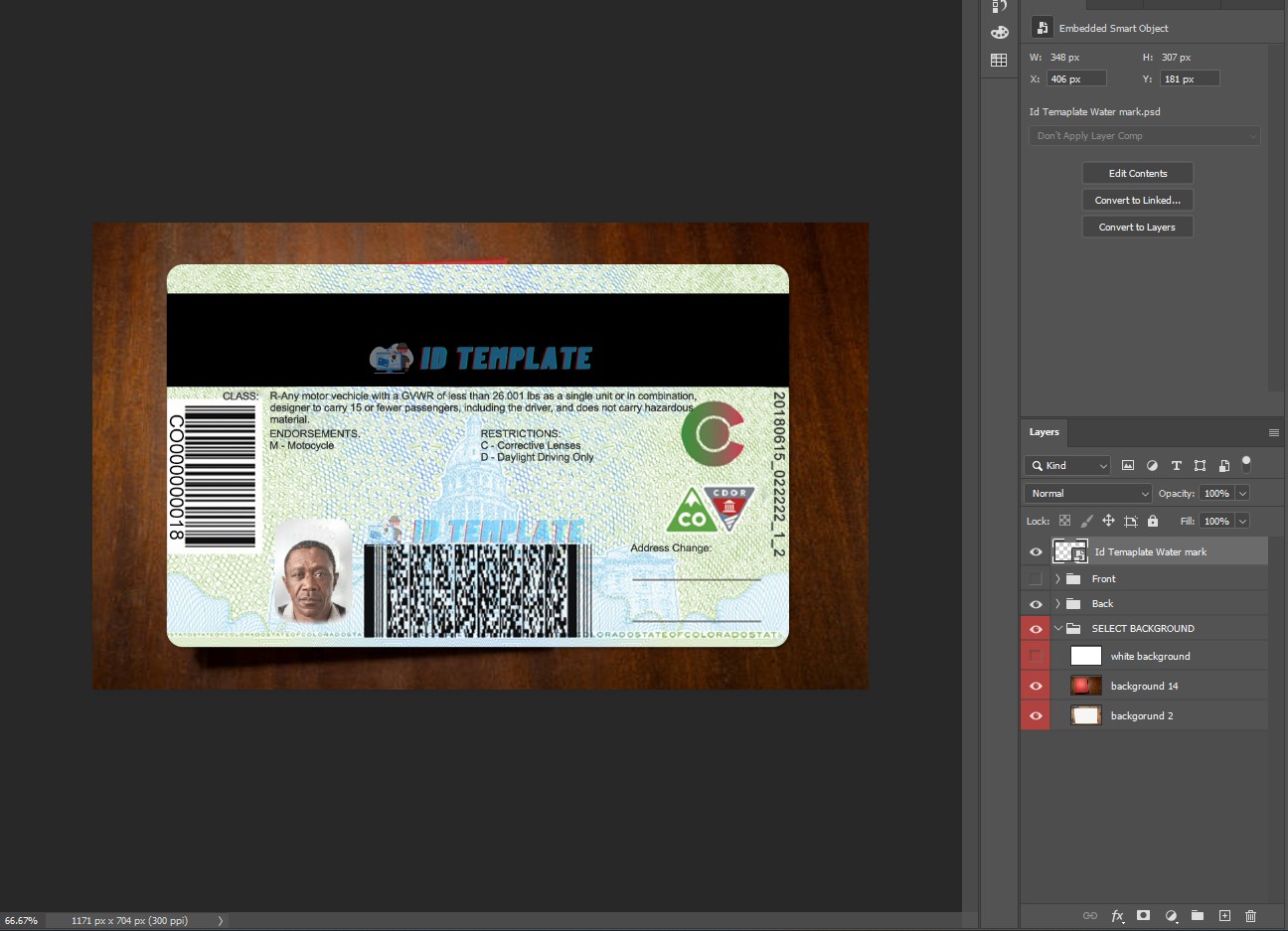Click the Embedded Smart Object icon
The height and width of the screenshot is (931, 1288).
coord(1042,28)
